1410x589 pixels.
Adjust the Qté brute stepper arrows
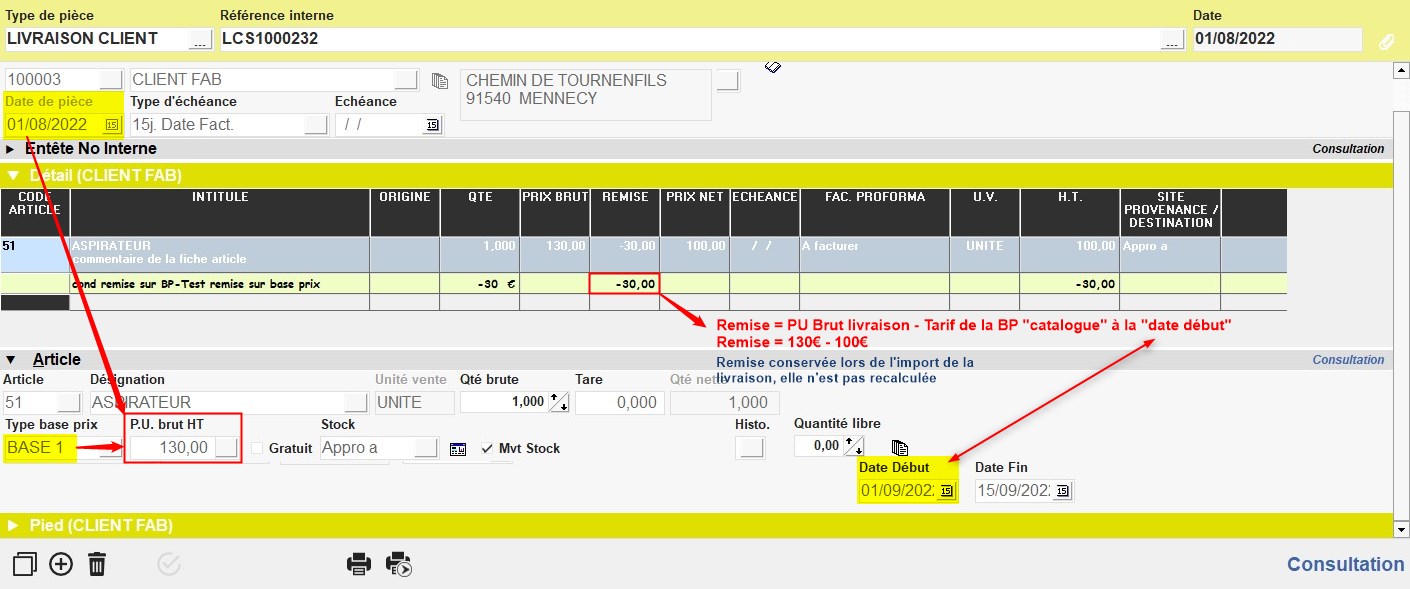point(559,403)
